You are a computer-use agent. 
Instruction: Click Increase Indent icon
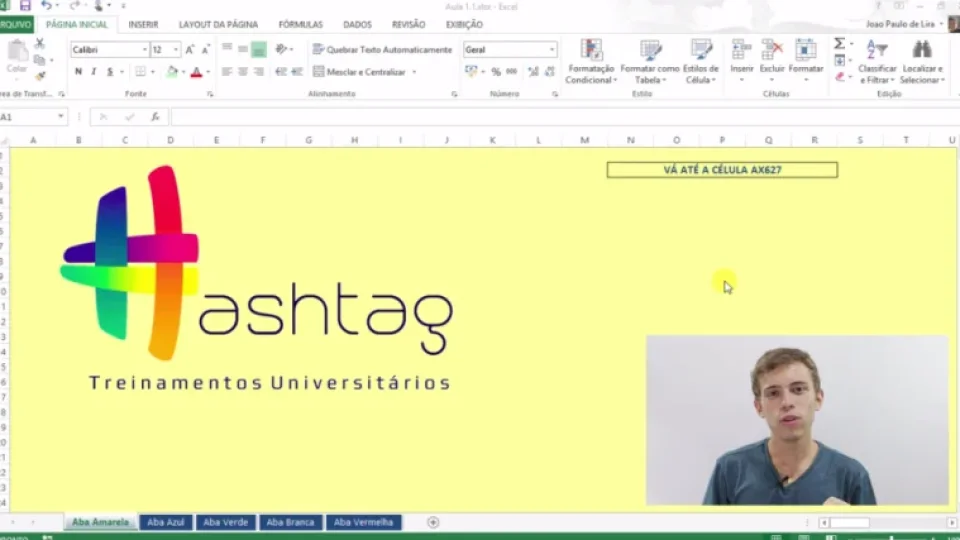point(297,72)
